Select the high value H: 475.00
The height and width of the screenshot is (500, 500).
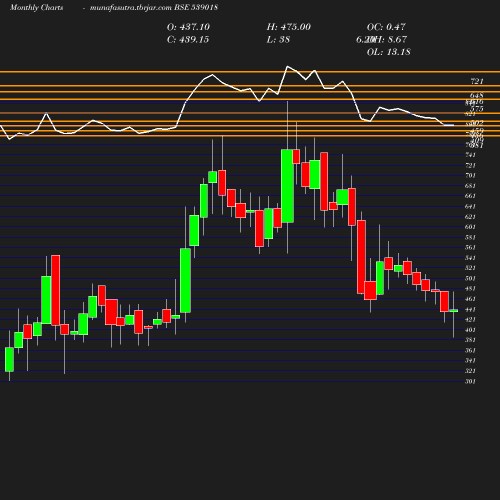click(289, 27)
